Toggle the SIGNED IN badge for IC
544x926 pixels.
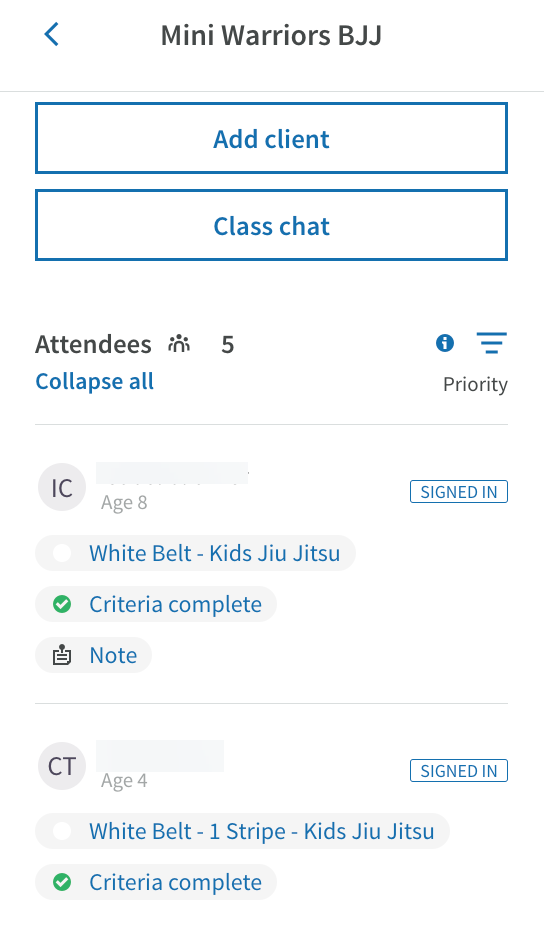click(x=459, y=492)
